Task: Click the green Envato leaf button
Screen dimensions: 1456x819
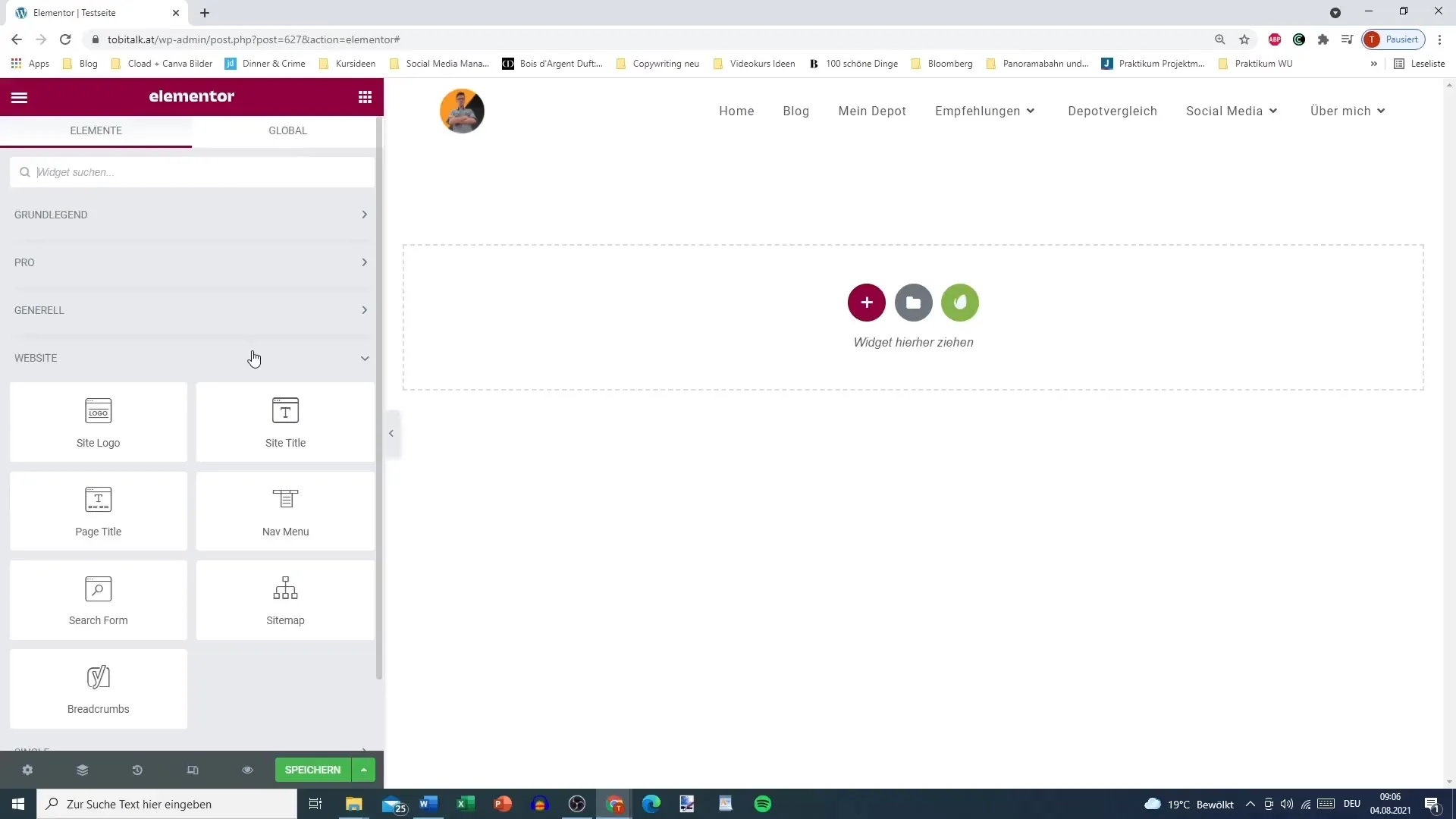Action: click(960, 303)
